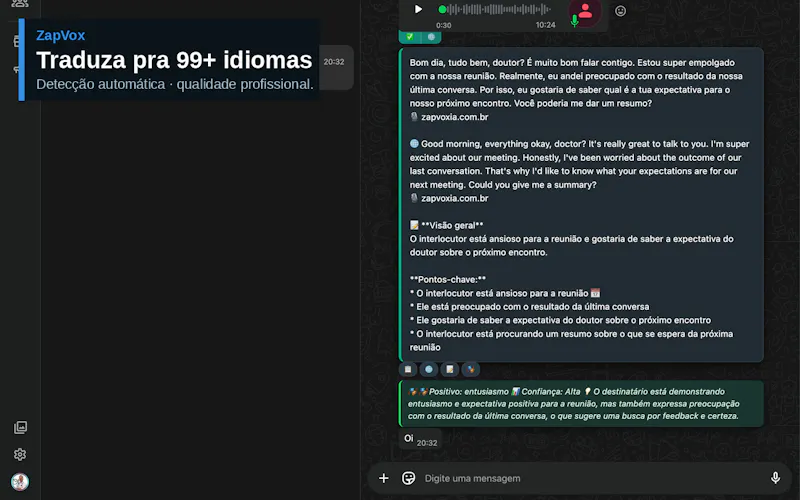Play the voice message audio
The width and height of the screenshot is (800, 500).
point(418,9)
